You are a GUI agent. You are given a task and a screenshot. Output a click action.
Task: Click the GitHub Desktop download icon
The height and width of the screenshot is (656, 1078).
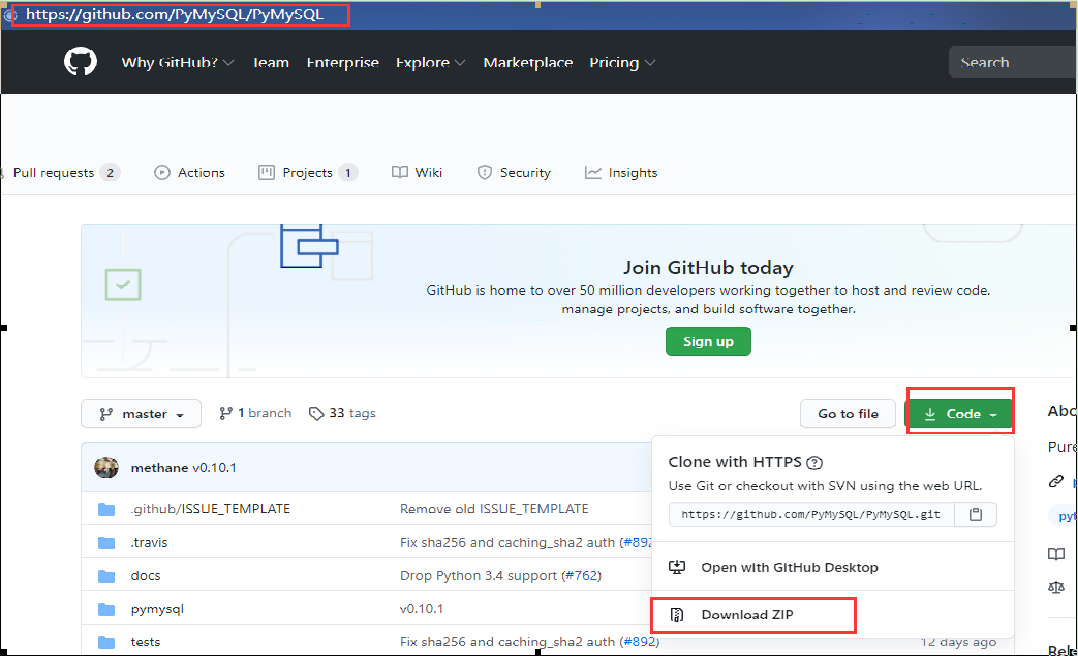(677, 567)
